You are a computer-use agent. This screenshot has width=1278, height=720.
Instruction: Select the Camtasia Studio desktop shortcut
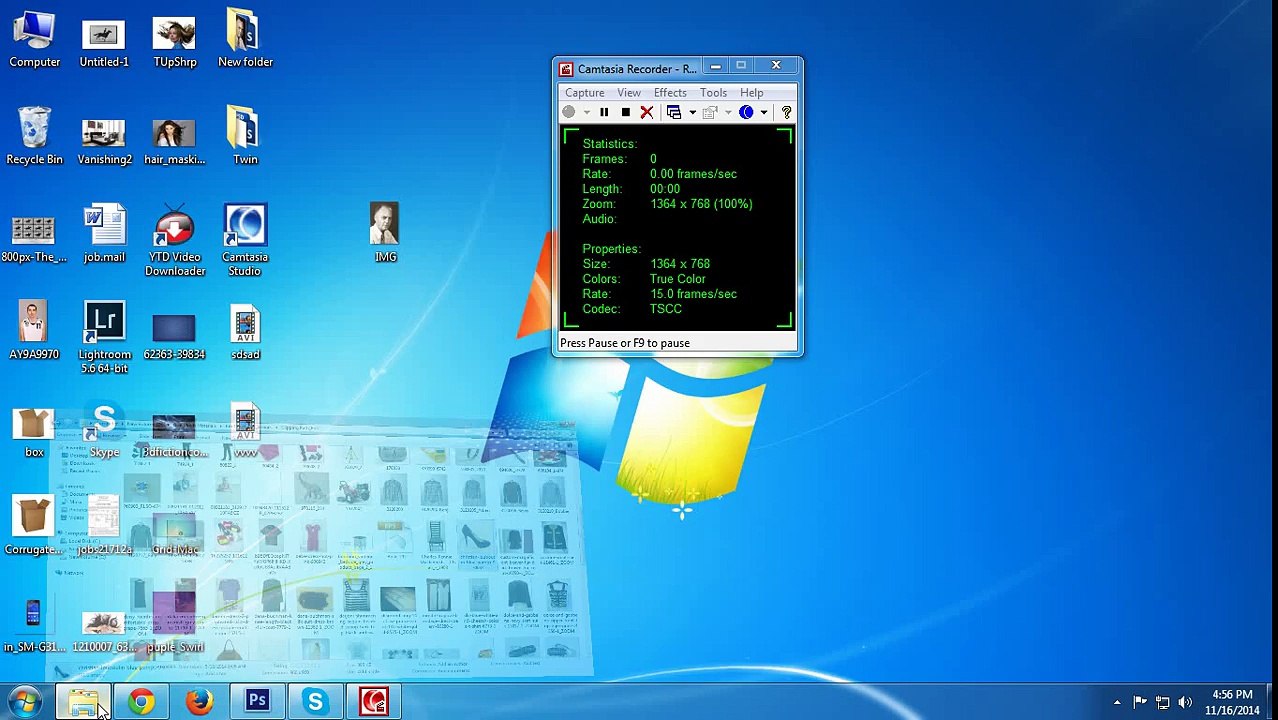[245, 239]
